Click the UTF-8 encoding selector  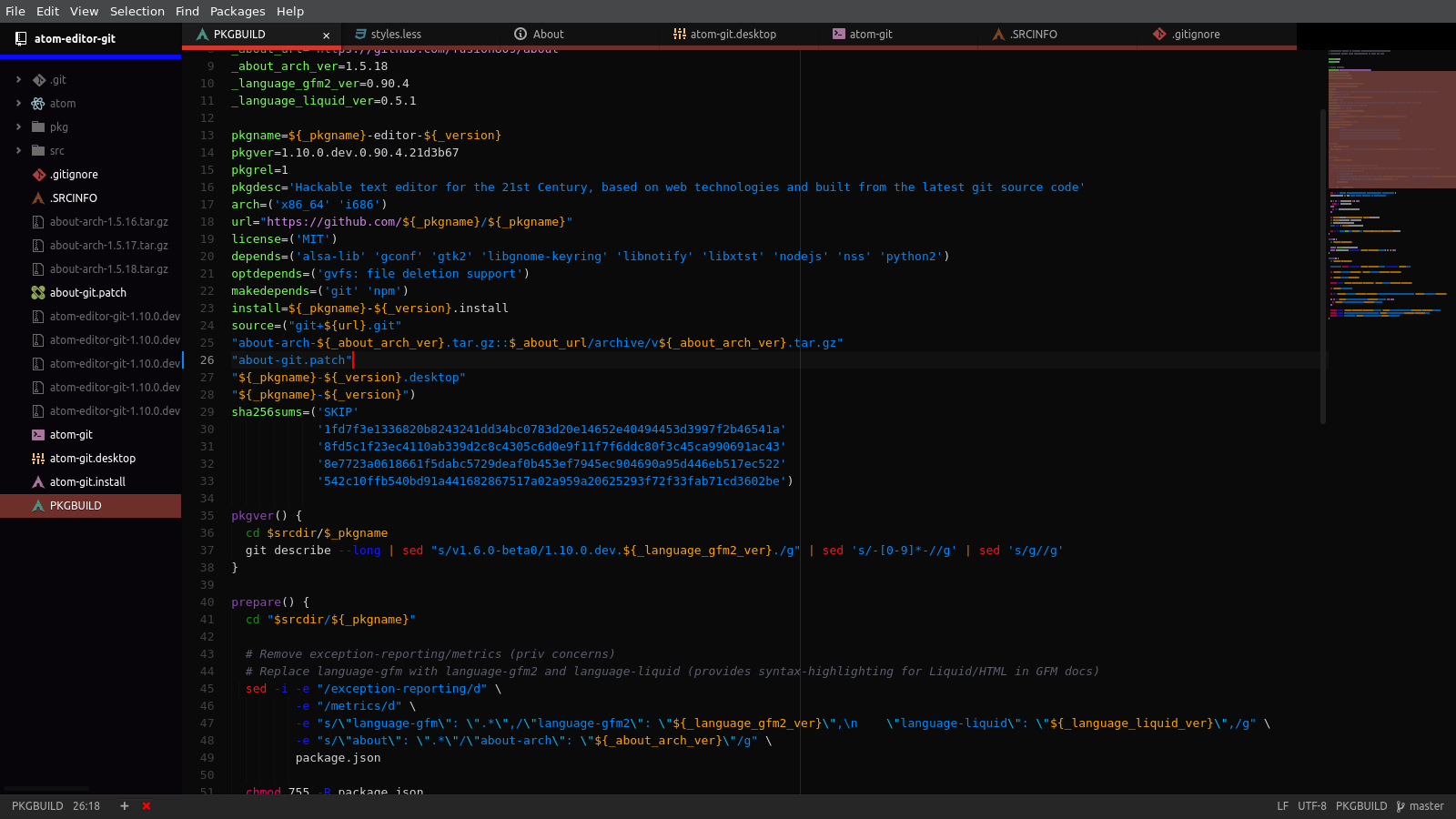(x=1312, y=806)
